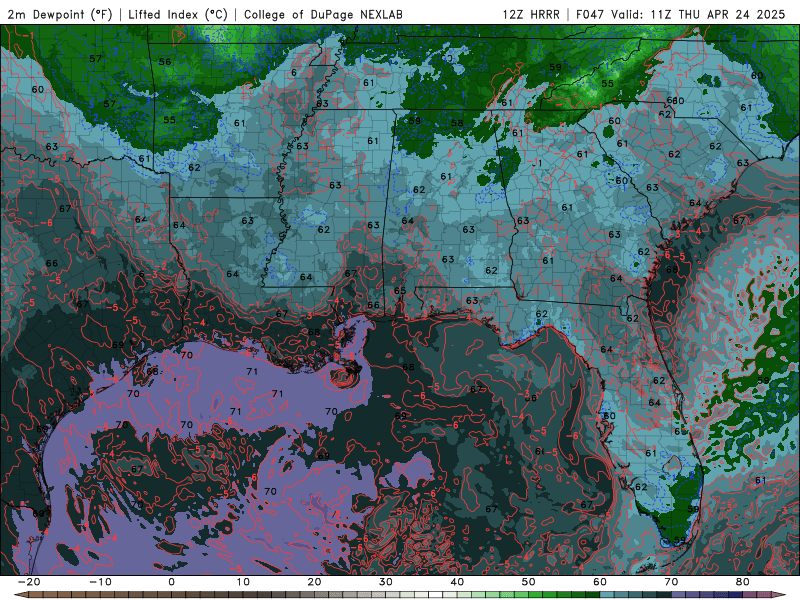
Task: Click the -20 label on the color scale
Action: click(x=29, y=582)
